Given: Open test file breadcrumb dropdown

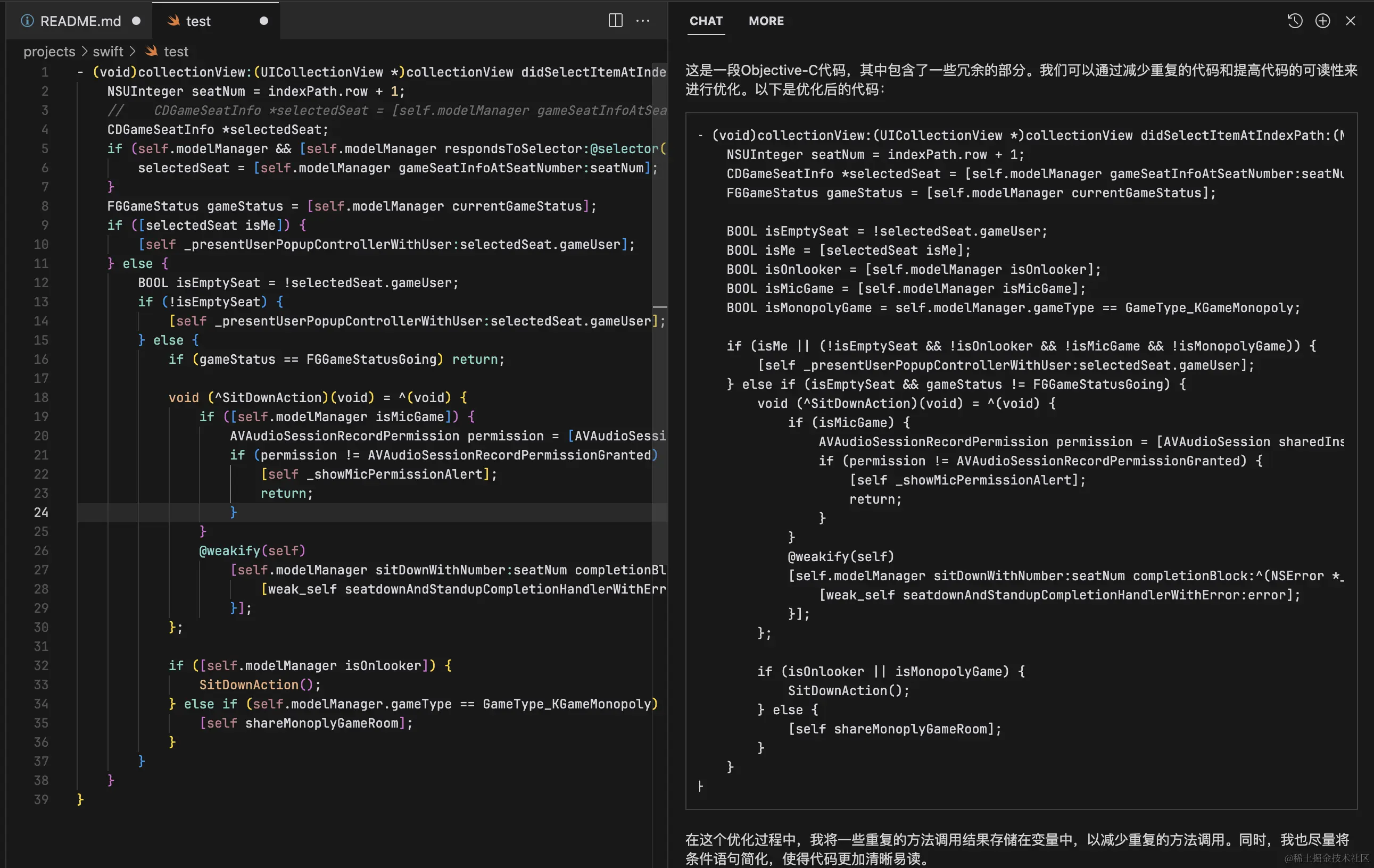Looking at the screenshot, I should (x=176, y=52).
